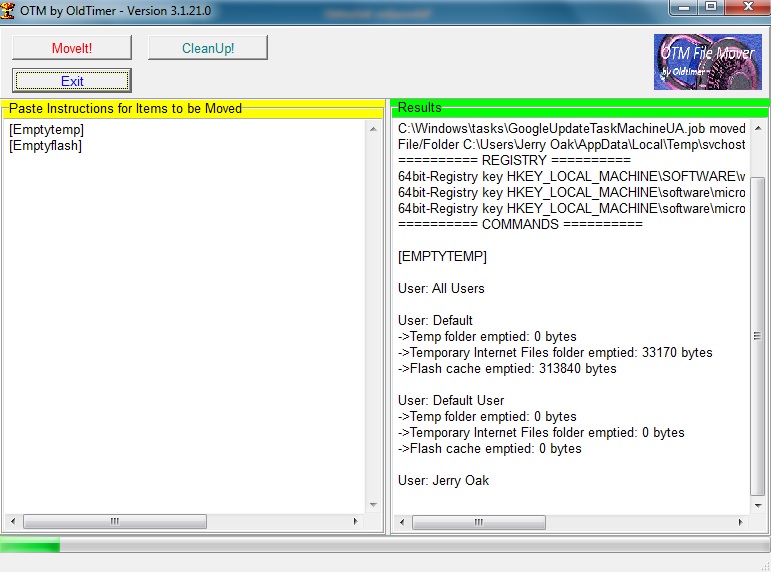Click left arrow of Results horizontal scrollbar

coord(401,522)
